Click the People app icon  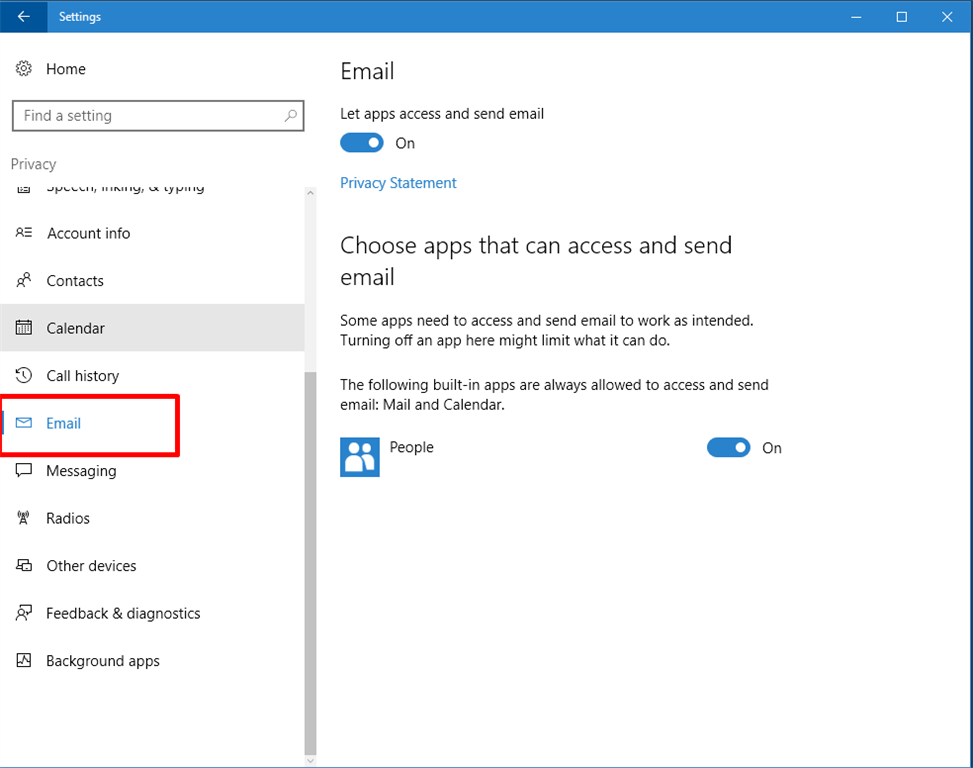[360, 457]
